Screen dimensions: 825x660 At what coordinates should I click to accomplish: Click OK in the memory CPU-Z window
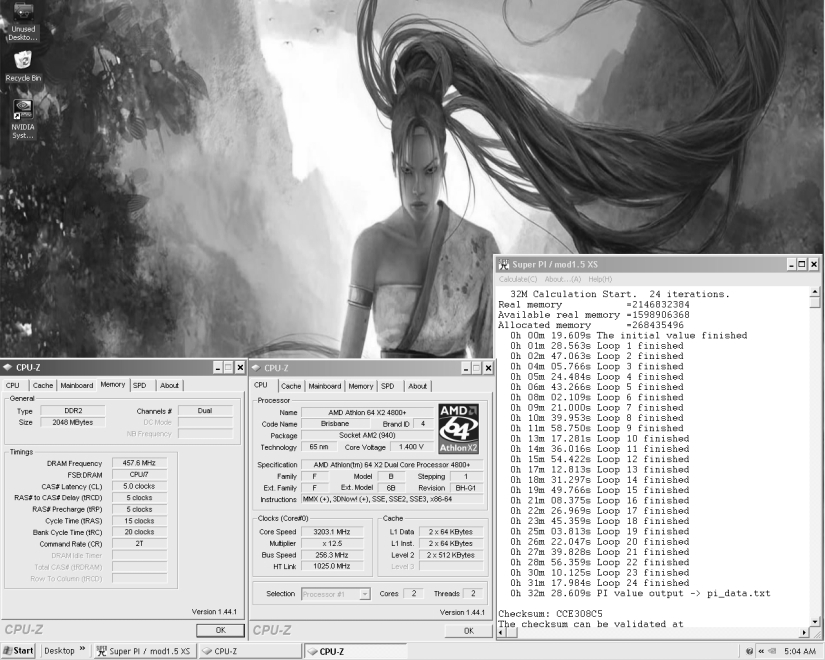coord(220,630)
